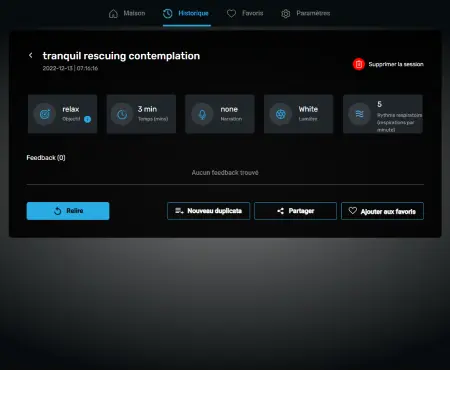The image size is (450, 394).
Task: Click the '5' breathing rate value
Action: click(x=379, y=104)
